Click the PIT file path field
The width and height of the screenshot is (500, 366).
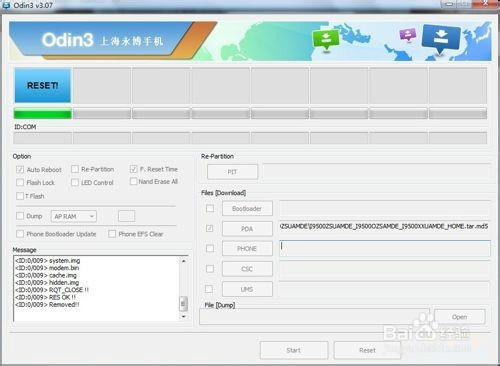[x=377, y=172]
